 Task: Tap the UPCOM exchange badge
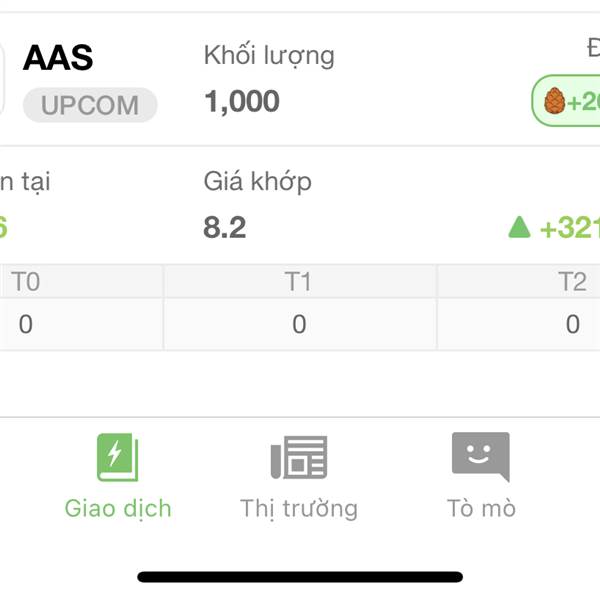(x=90, y=105)
